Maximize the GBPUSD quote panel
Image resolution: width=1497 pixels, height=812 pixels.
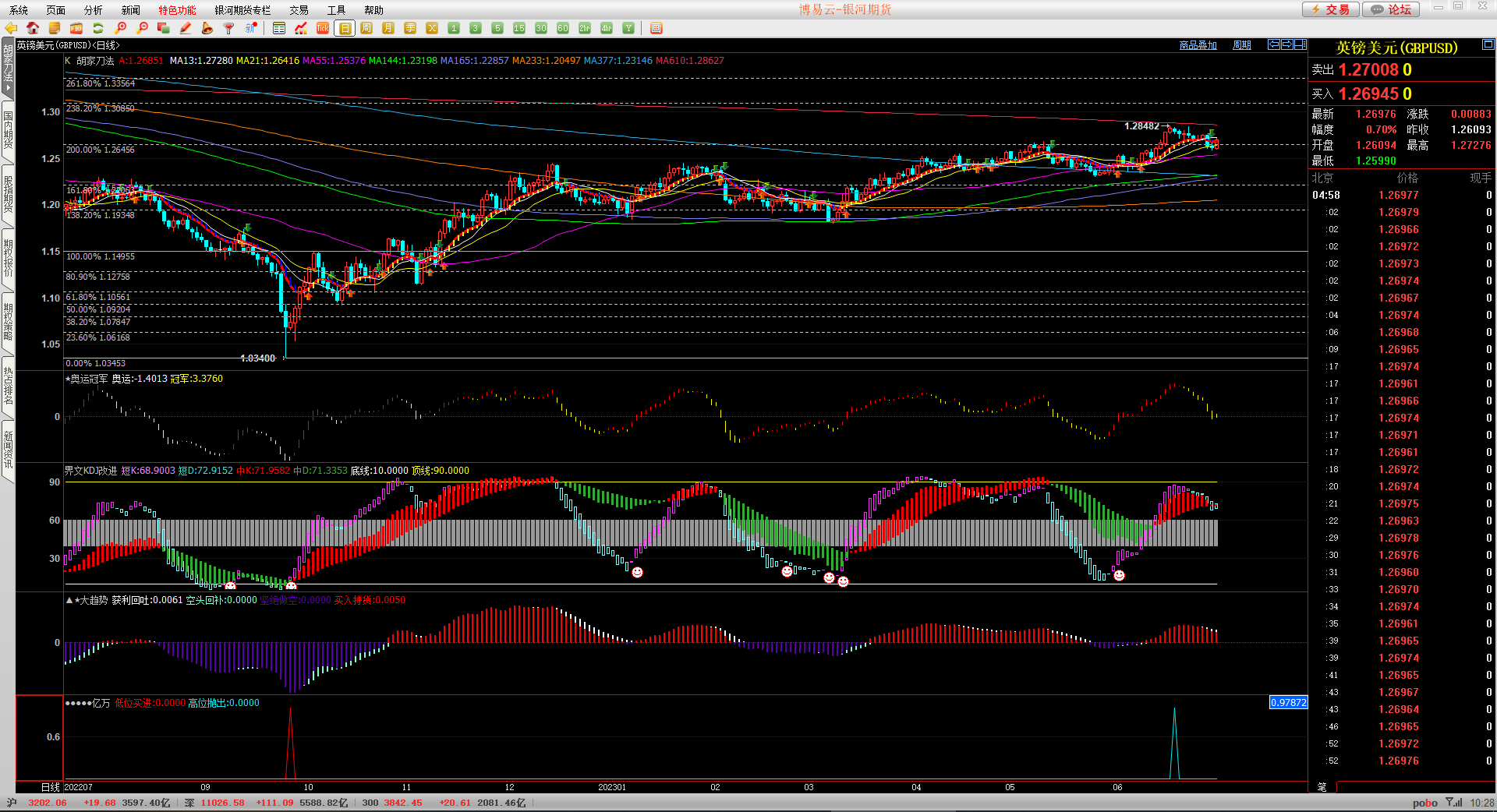coord(1488,44)
